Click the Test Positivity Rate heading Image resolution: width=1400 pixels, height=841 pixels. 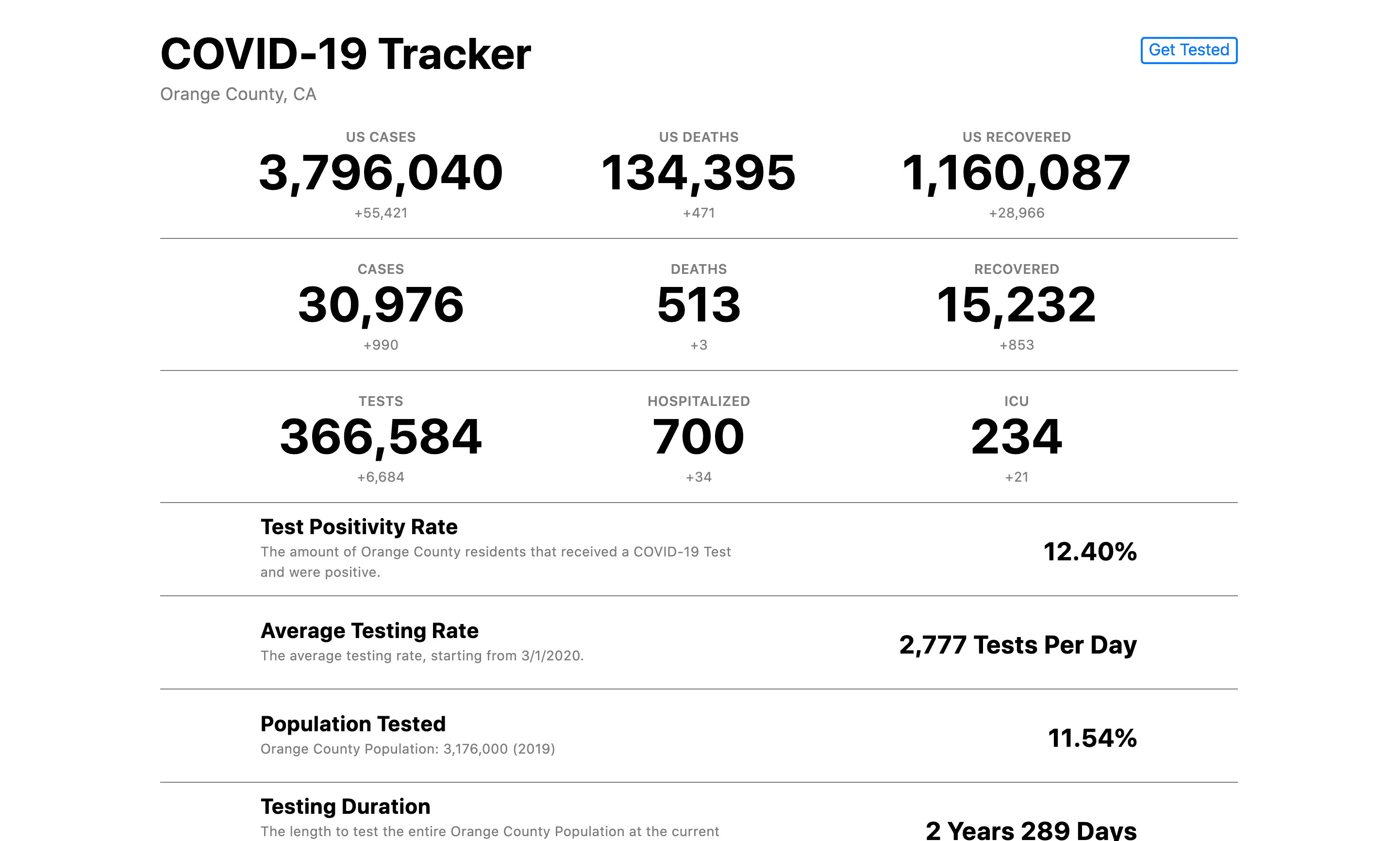click(359, 527)
